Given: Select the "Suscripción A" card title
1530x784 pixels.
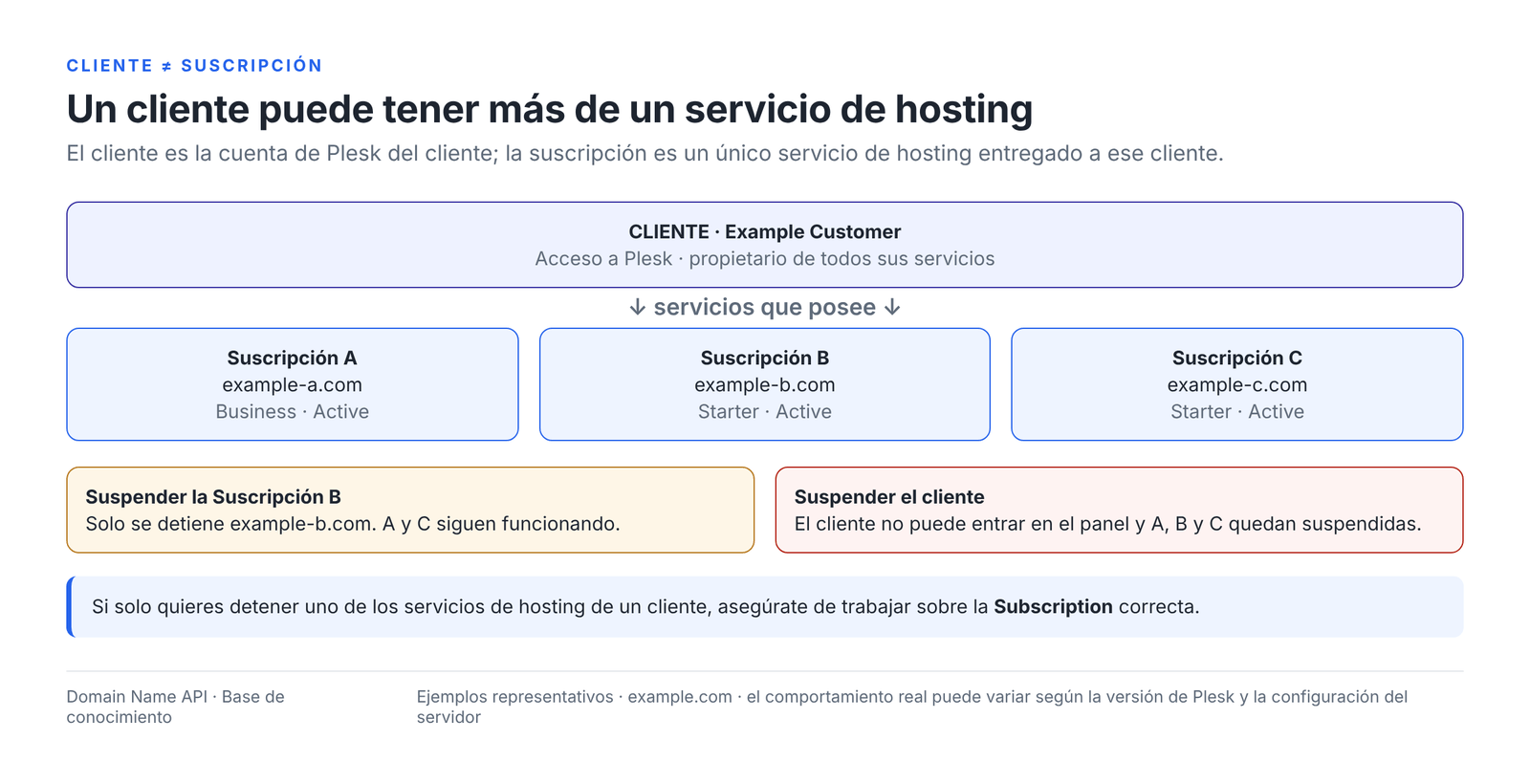Looking at the screenshot, I should coord(292,358).
